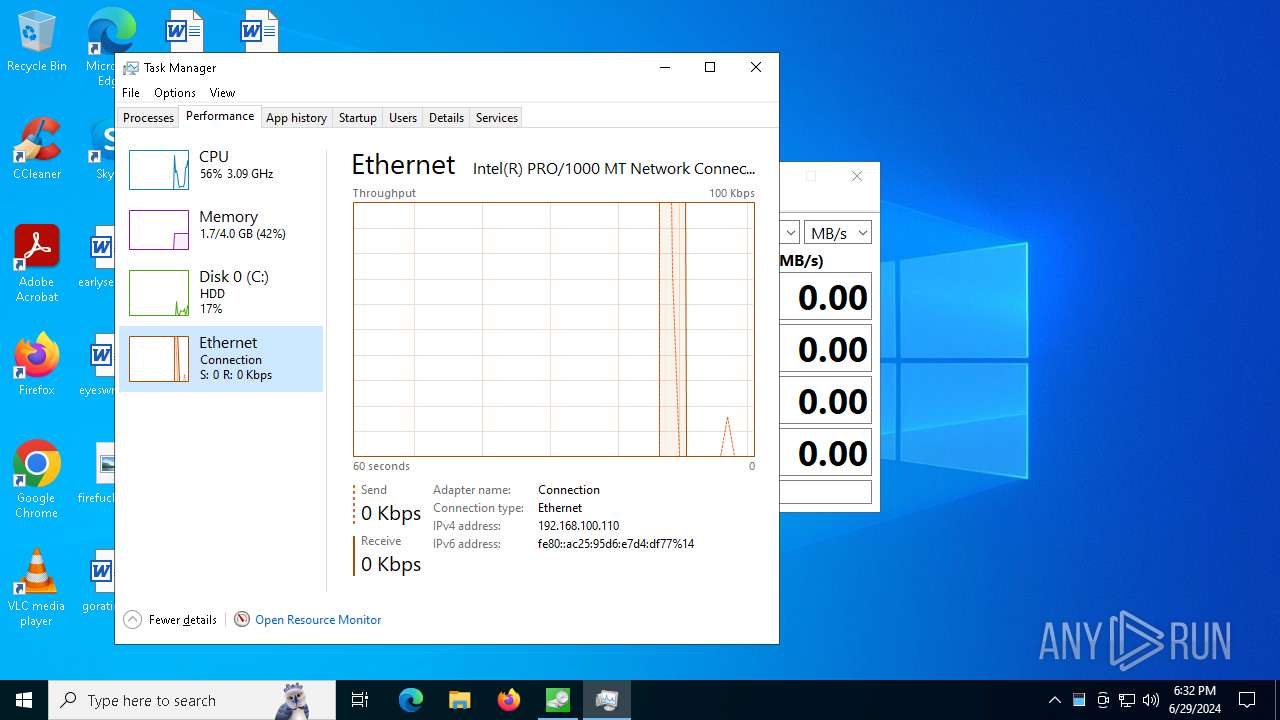Image resolution: width=1280 pixels, height=720 pixels.
Task: Select the Ethernet performance item
Action: click(x=221, y=358)
